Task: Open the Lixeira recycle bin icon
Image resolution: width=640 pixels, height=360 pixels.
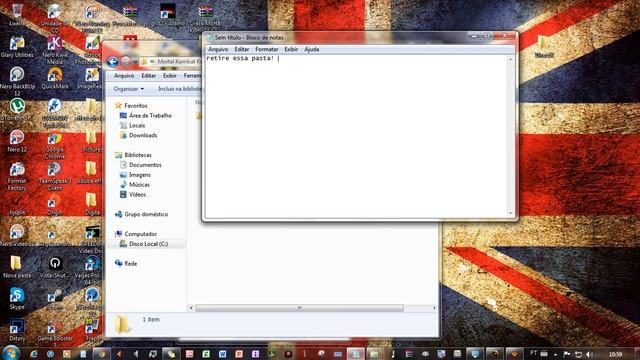Action: click(17, 15)
